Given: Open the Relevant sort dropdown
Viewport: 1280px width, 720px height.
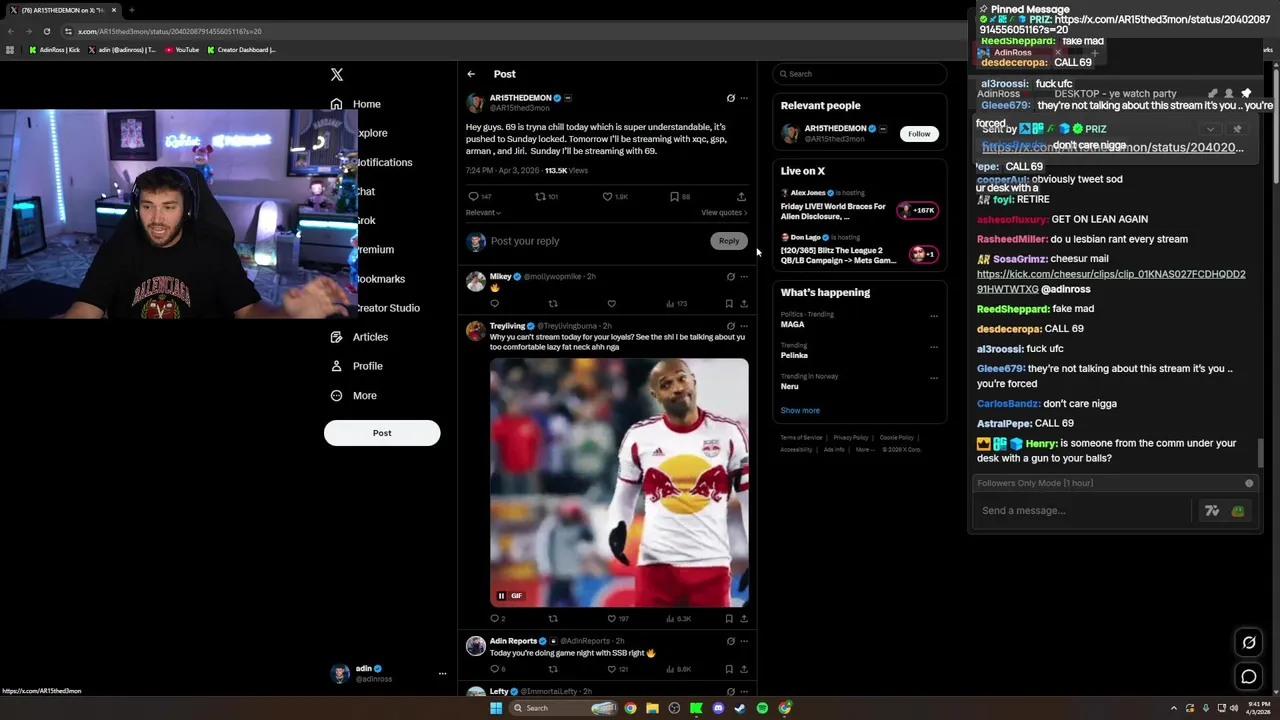Looking at the screenshot, I should pyautogui.click(x=483, y=213).
